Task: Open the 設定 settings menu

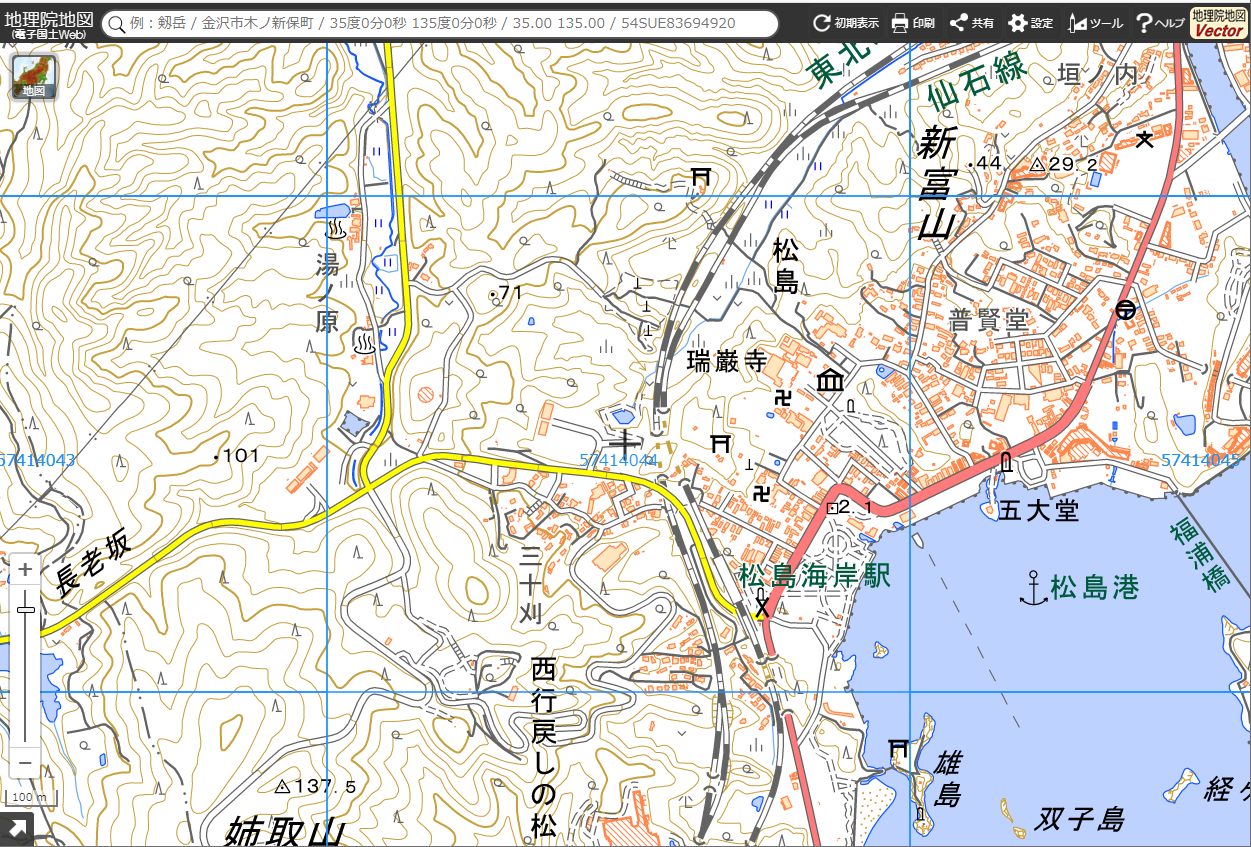Action: point(1031,23)
